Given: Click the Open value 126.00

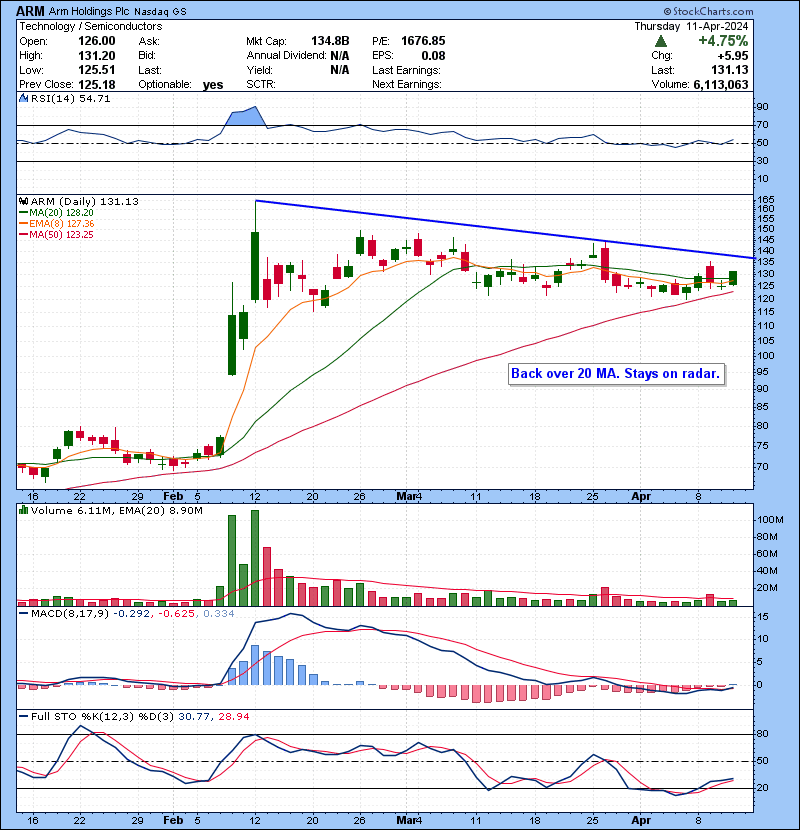Looking at the screenshot, I should point(96,41).
